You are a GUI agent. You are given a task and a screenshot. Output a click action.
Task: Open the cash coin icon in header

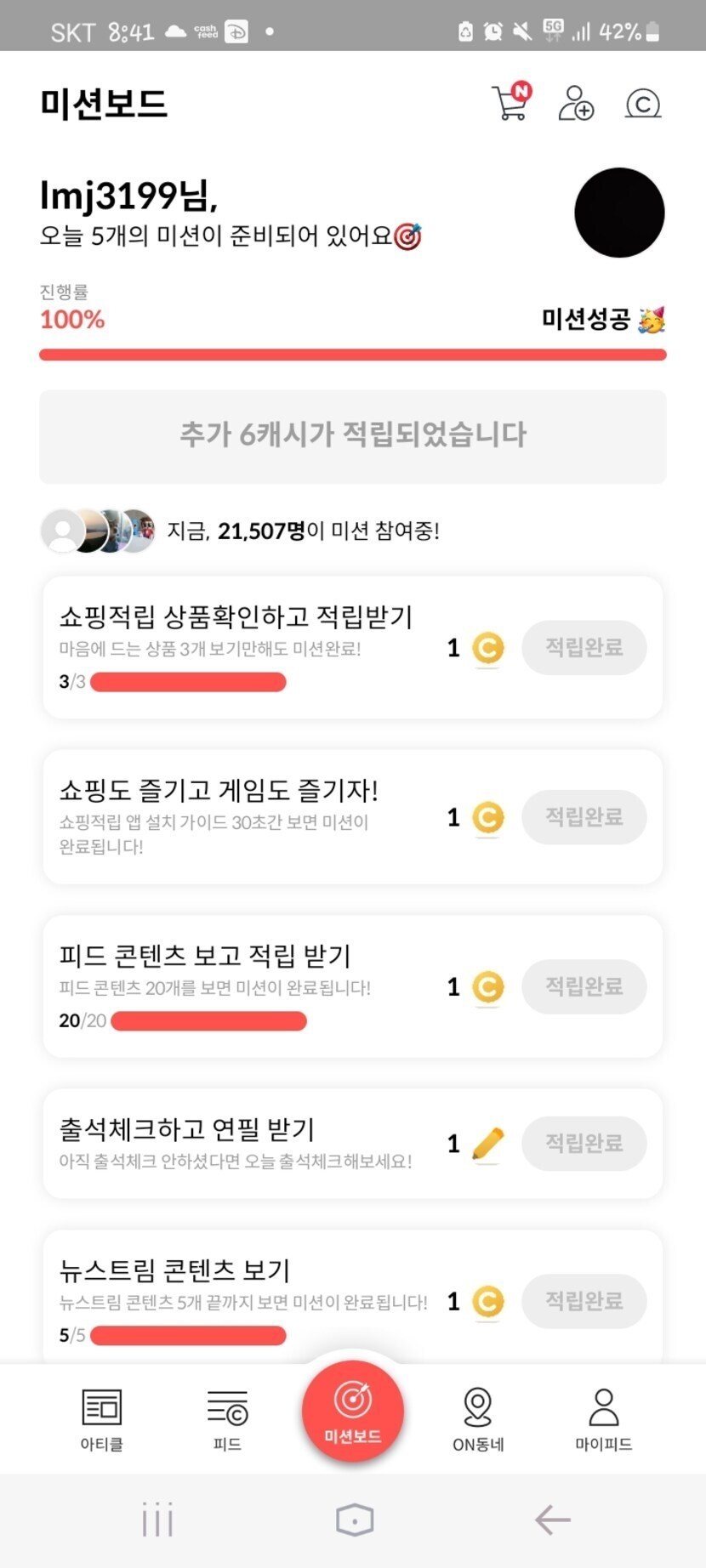tap(643, 104)
